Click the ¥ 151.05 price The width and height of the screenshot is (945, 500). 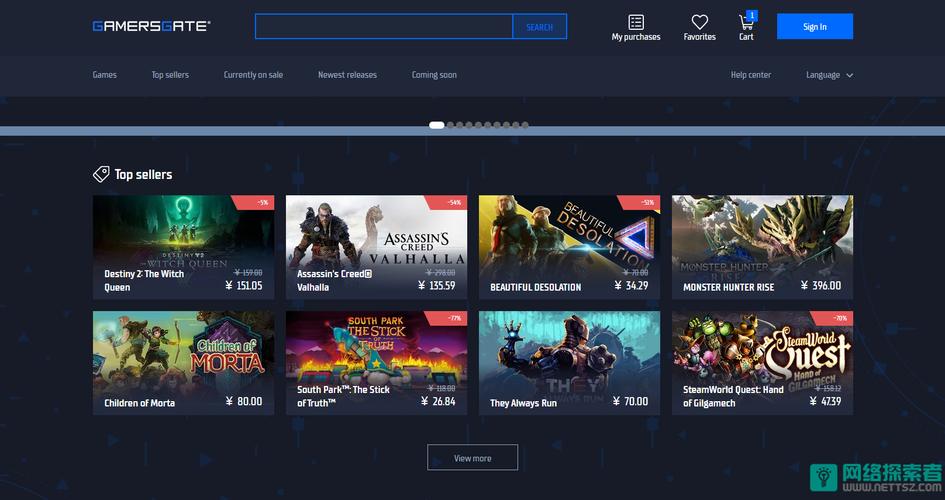click(243, 286)
